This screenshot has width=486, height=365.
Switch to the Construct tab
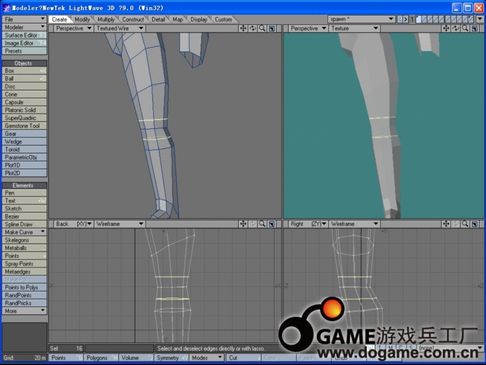(133, 19)
